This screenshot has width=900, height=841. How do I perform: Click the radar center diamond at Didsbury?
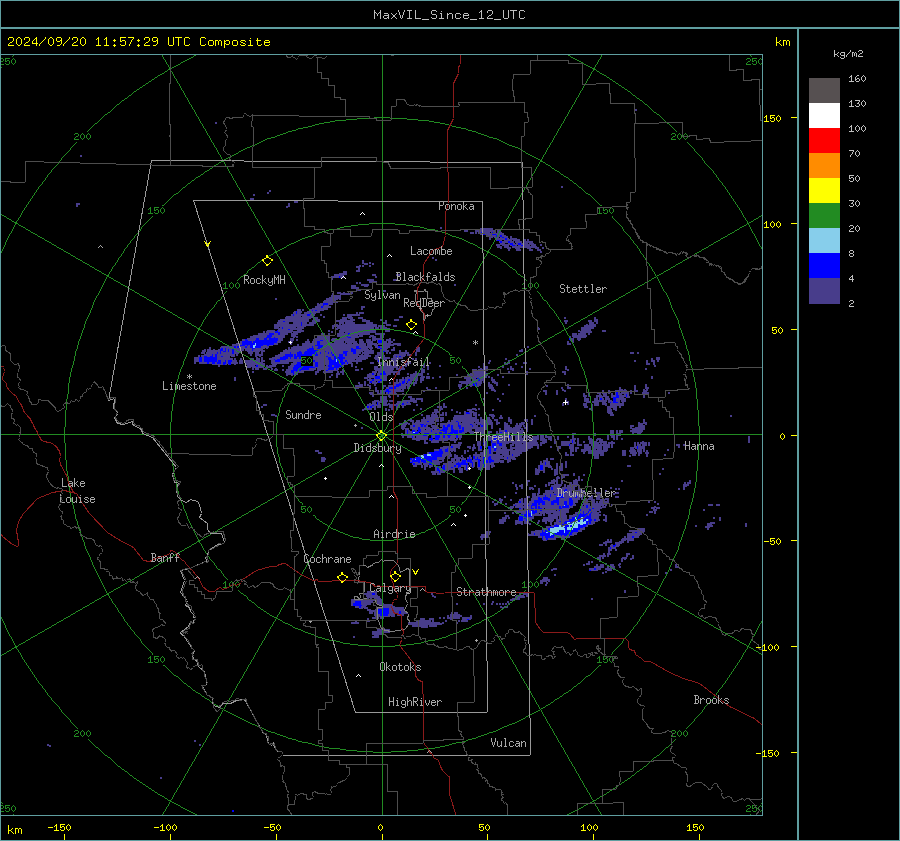(382, 436)
